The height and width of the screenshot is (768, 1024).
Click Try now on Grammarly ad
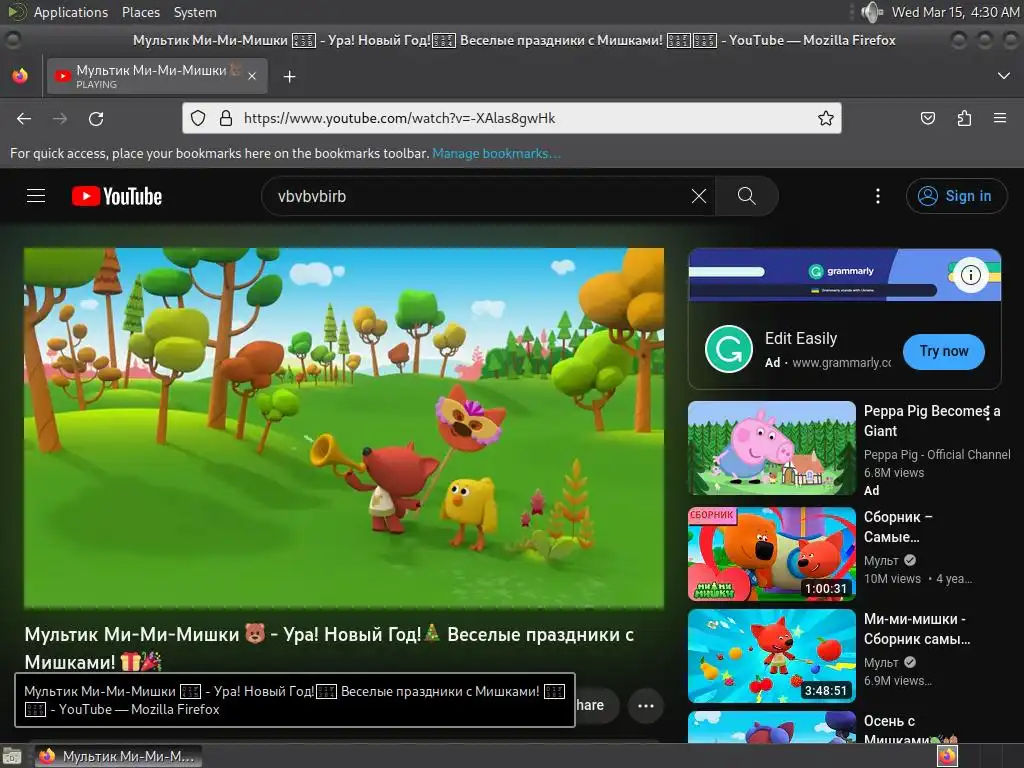944,351
